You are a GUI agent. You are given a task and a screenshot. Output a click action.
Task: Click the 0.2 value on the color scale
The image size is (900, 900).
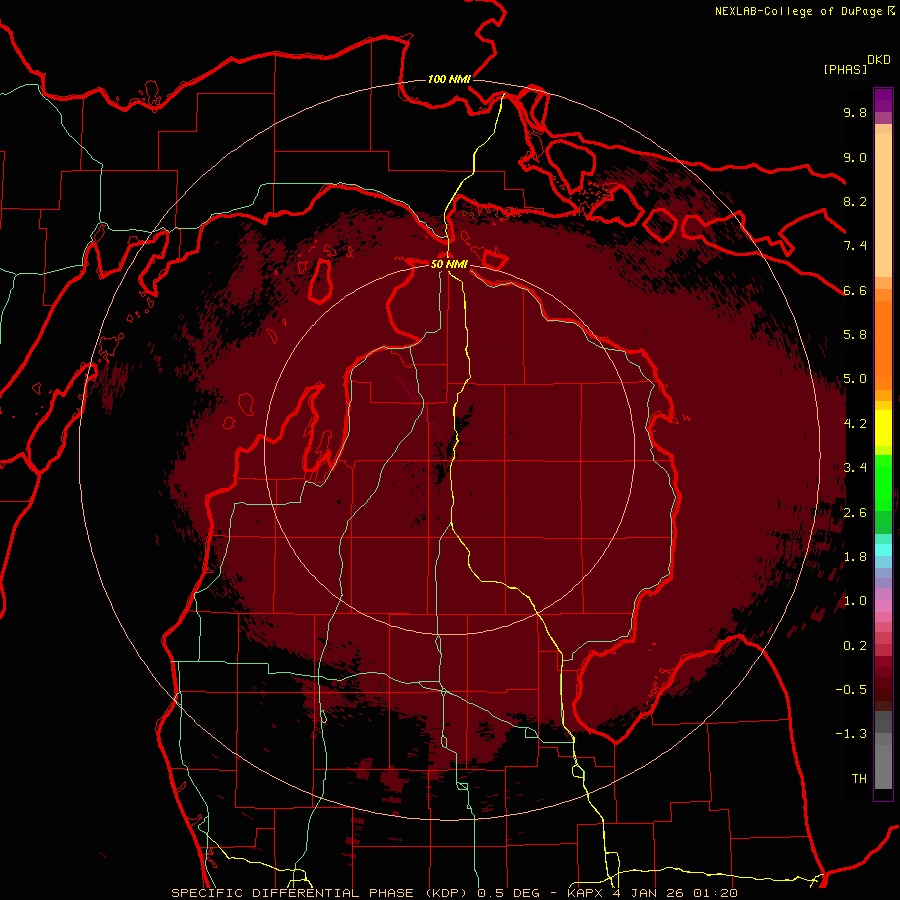coord(855,646)
